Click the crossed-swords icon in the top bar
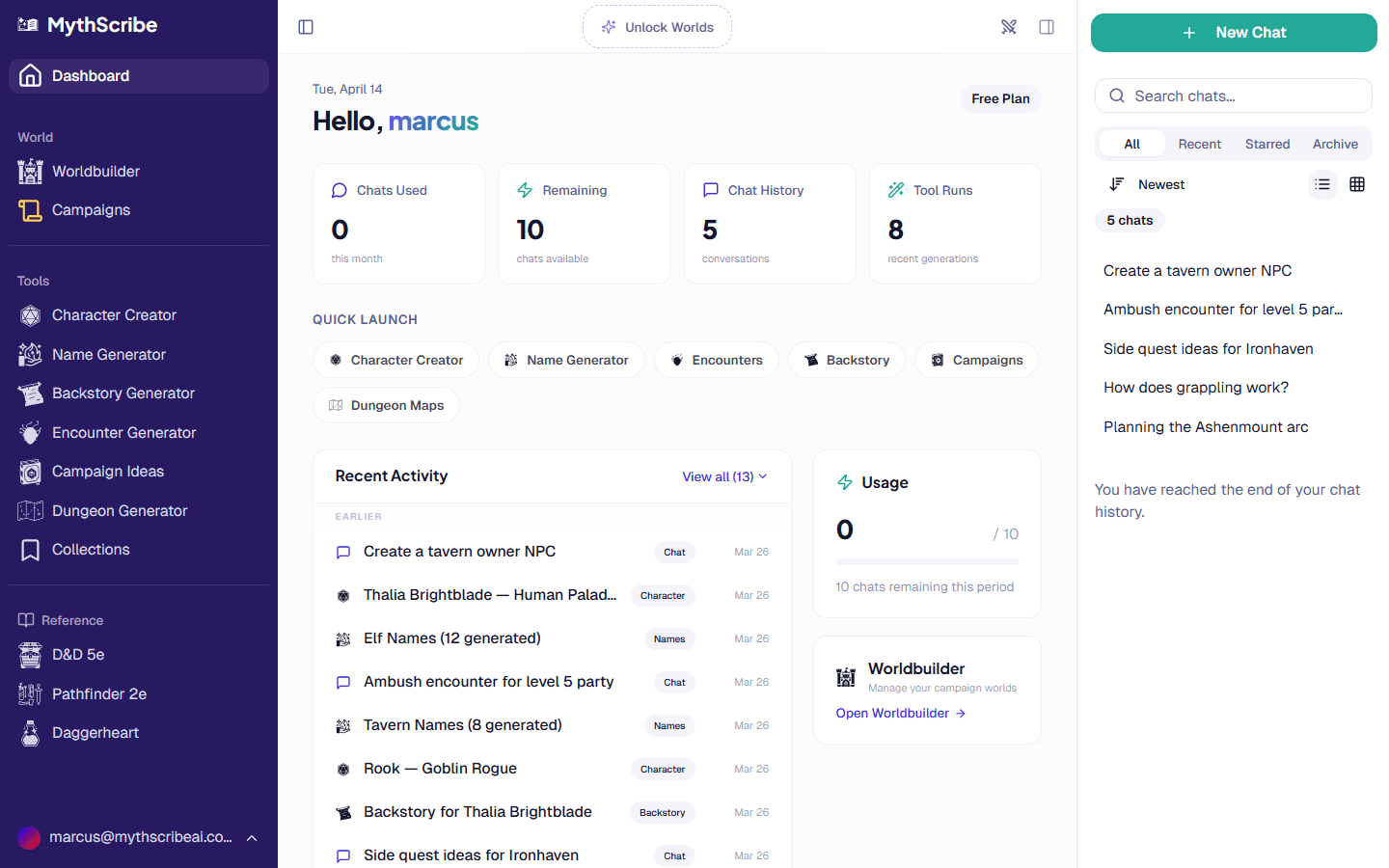Viewport: 1389px width, 868px height. pyautogui.click(x=1009, y=27)
